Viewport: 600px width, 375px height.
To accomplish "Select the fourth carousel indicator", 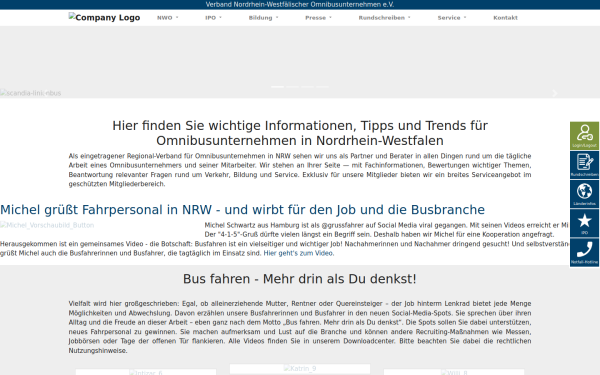I will 322,87.
